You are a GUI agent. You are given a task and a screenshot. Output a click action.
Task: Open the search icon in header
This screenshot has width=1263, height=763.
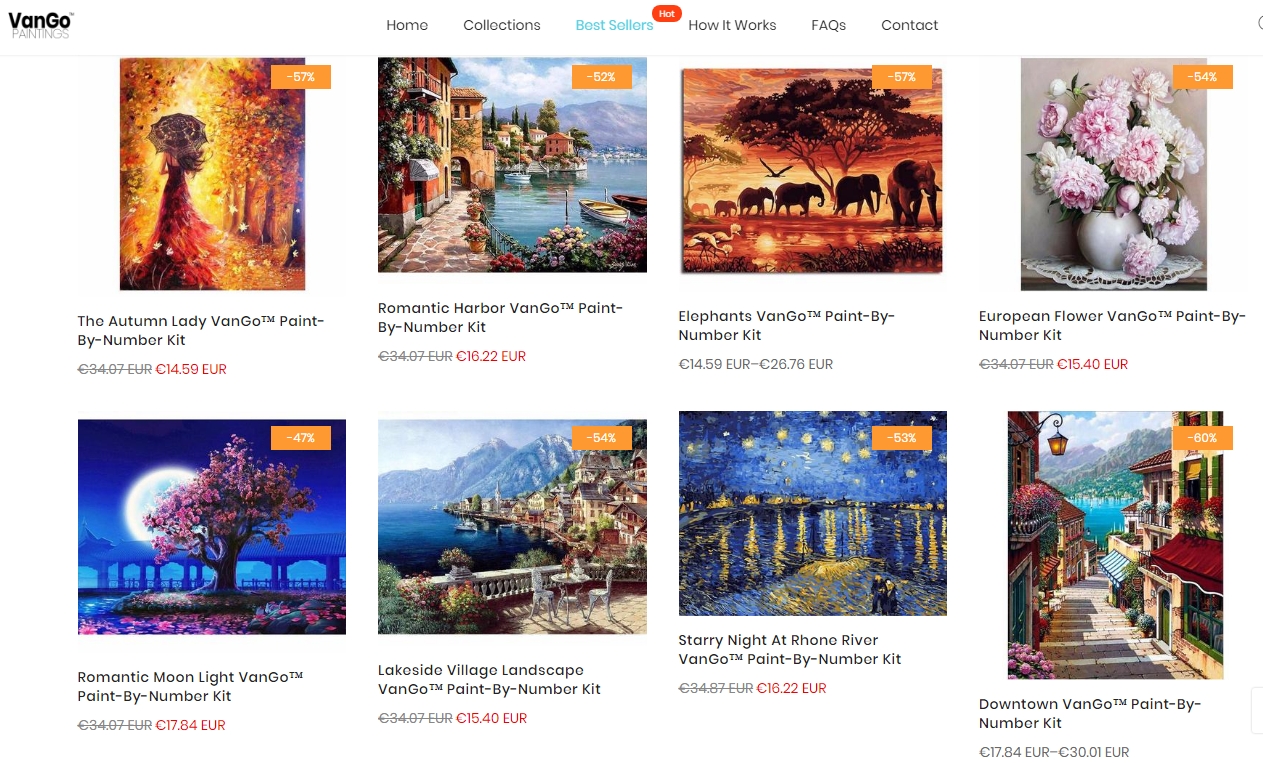pyautogui.click(x=1259, y=24)
